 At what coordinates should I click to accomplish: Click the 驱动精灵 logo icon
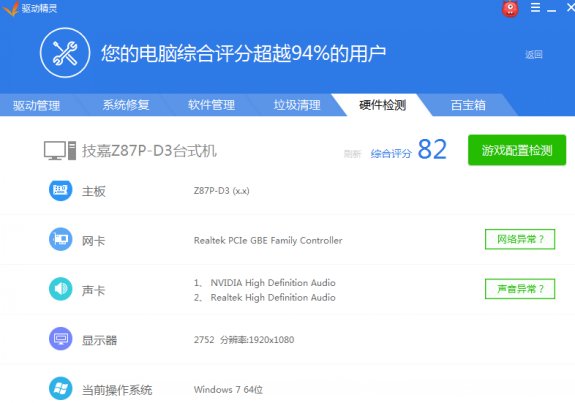pos(10,8)
